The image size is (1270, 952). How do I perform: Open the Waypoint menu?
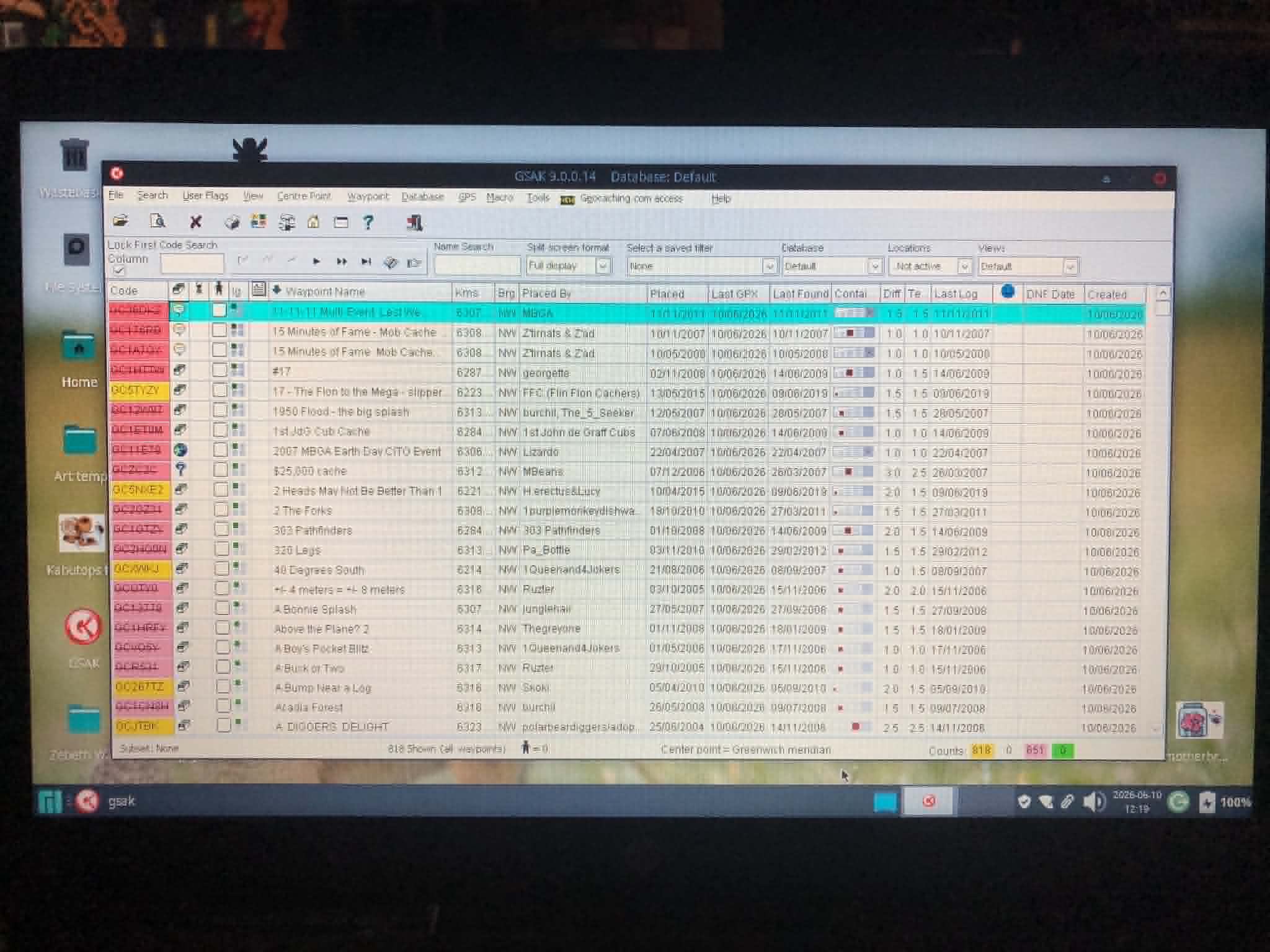(368, 196)
